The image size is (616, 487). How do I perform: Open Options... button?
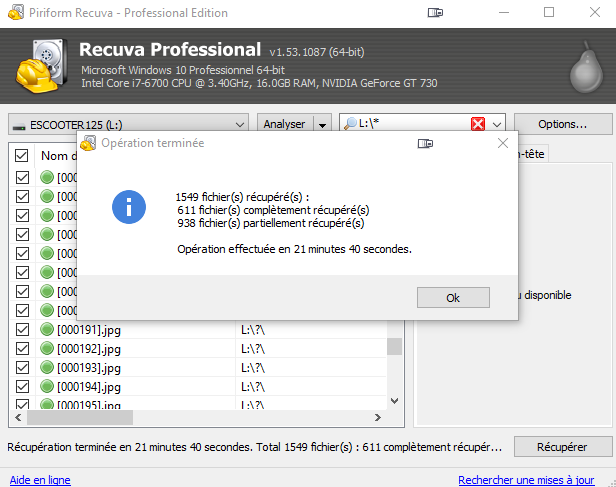tap(563, 124)
